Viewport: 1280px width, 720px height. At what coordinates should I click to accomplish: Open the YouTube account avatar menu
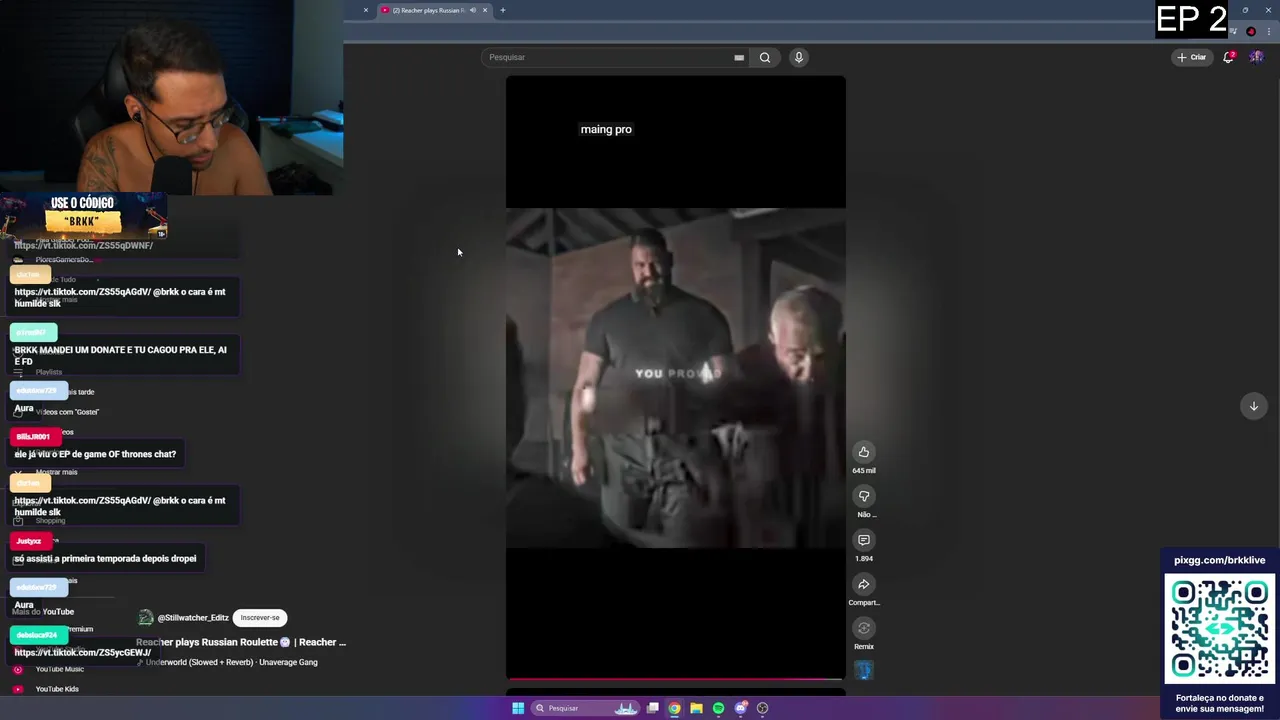click(x=1256, y=57)
